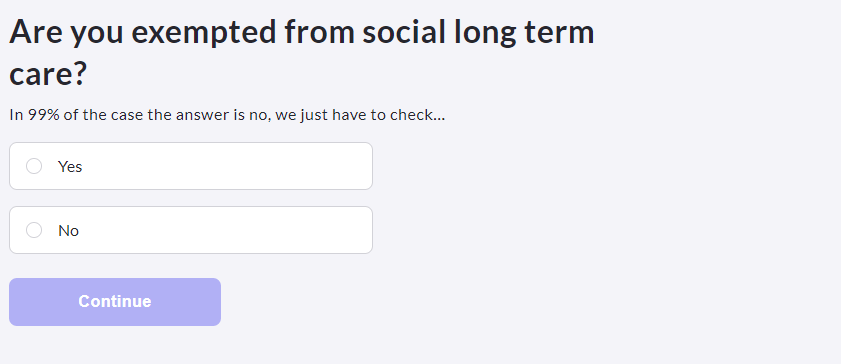Mark No as not exempted from care
841x364 pixels.
pos(191,230)
